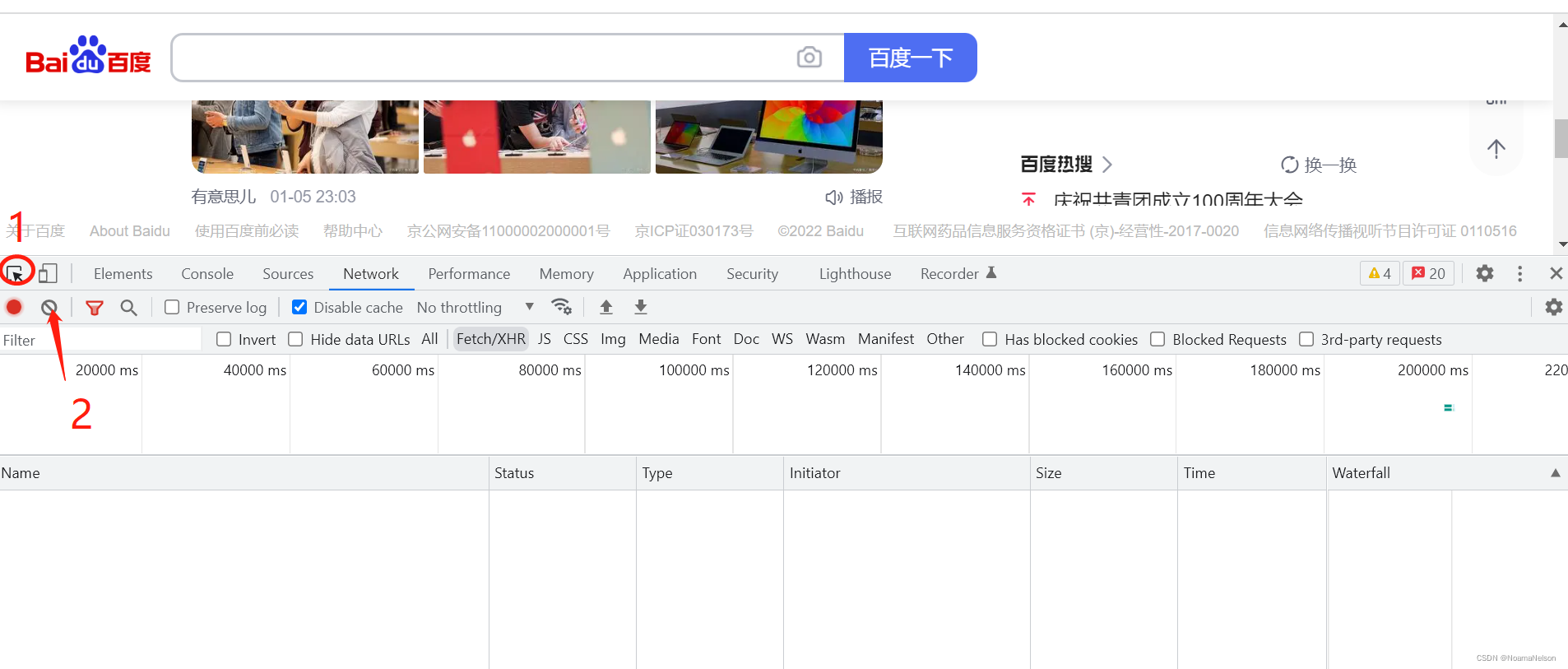
Task: Expand 百度热搜 with the chevron arrow
Action: point(1107,165)
